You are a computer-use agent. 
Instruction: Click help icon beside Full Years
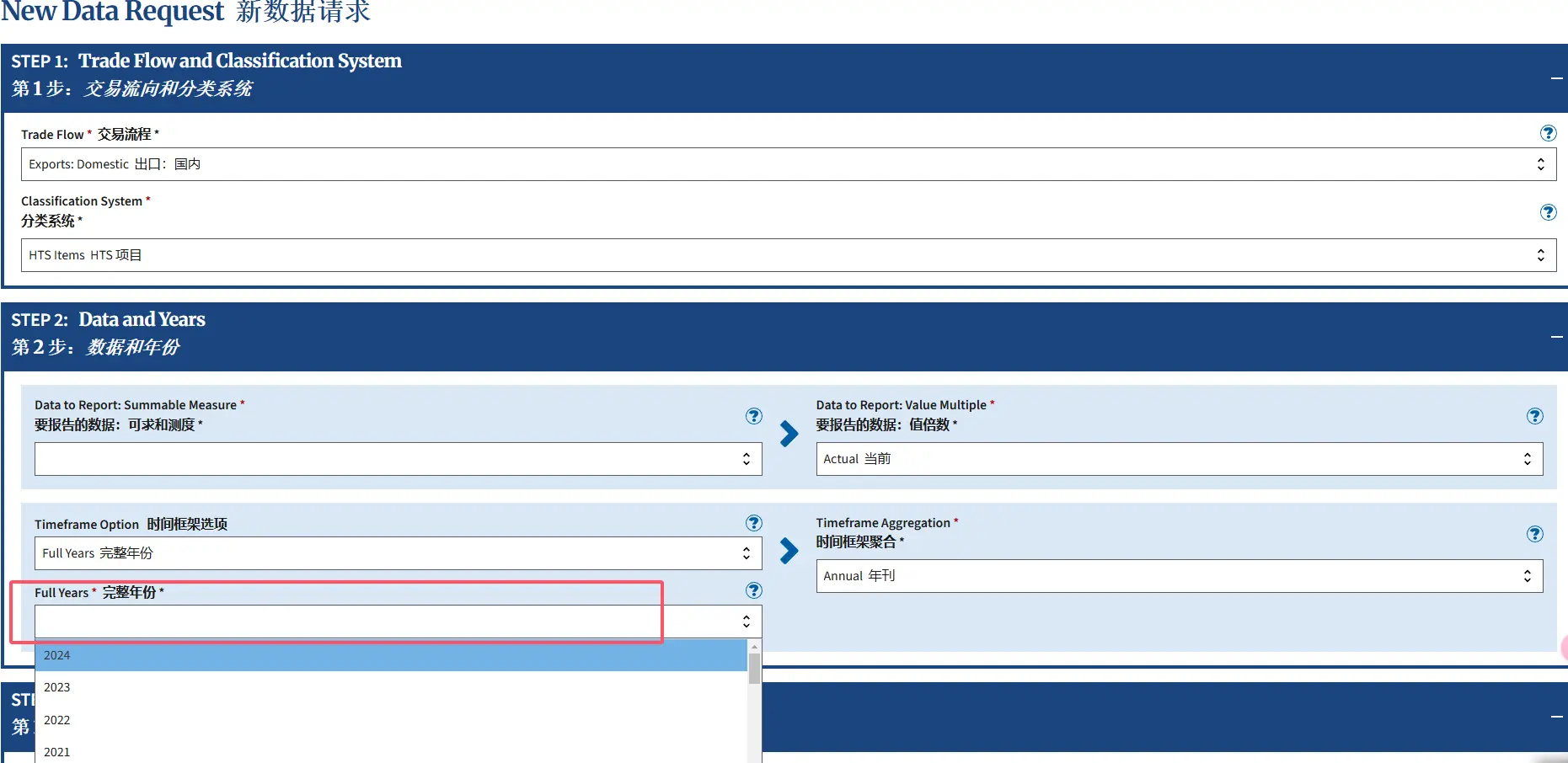(x=753, y=590)
